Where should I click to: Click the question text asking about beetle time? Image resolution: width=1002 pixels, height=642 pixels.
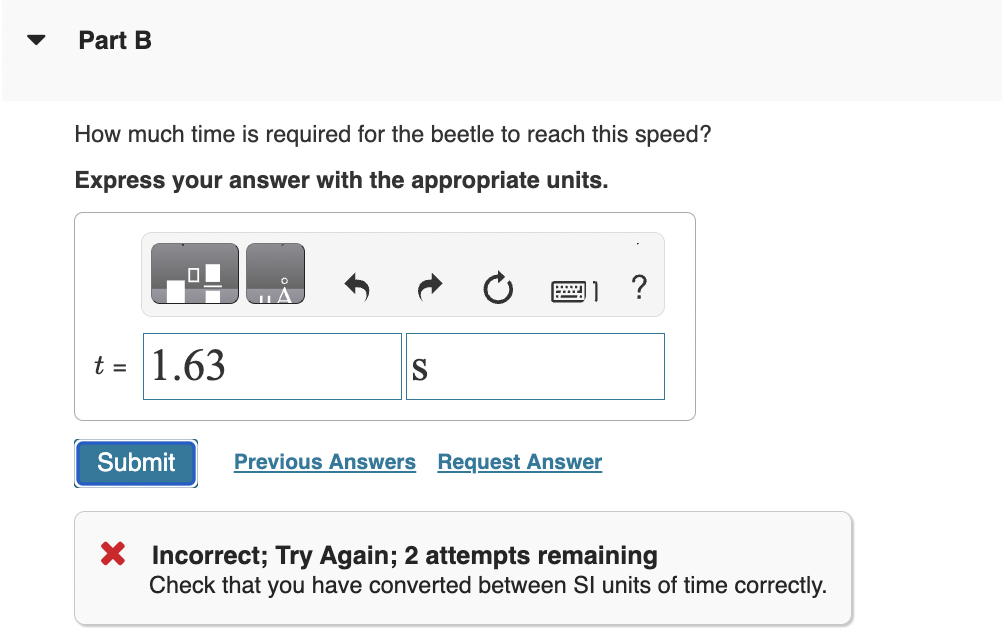(x=393, y=134)
